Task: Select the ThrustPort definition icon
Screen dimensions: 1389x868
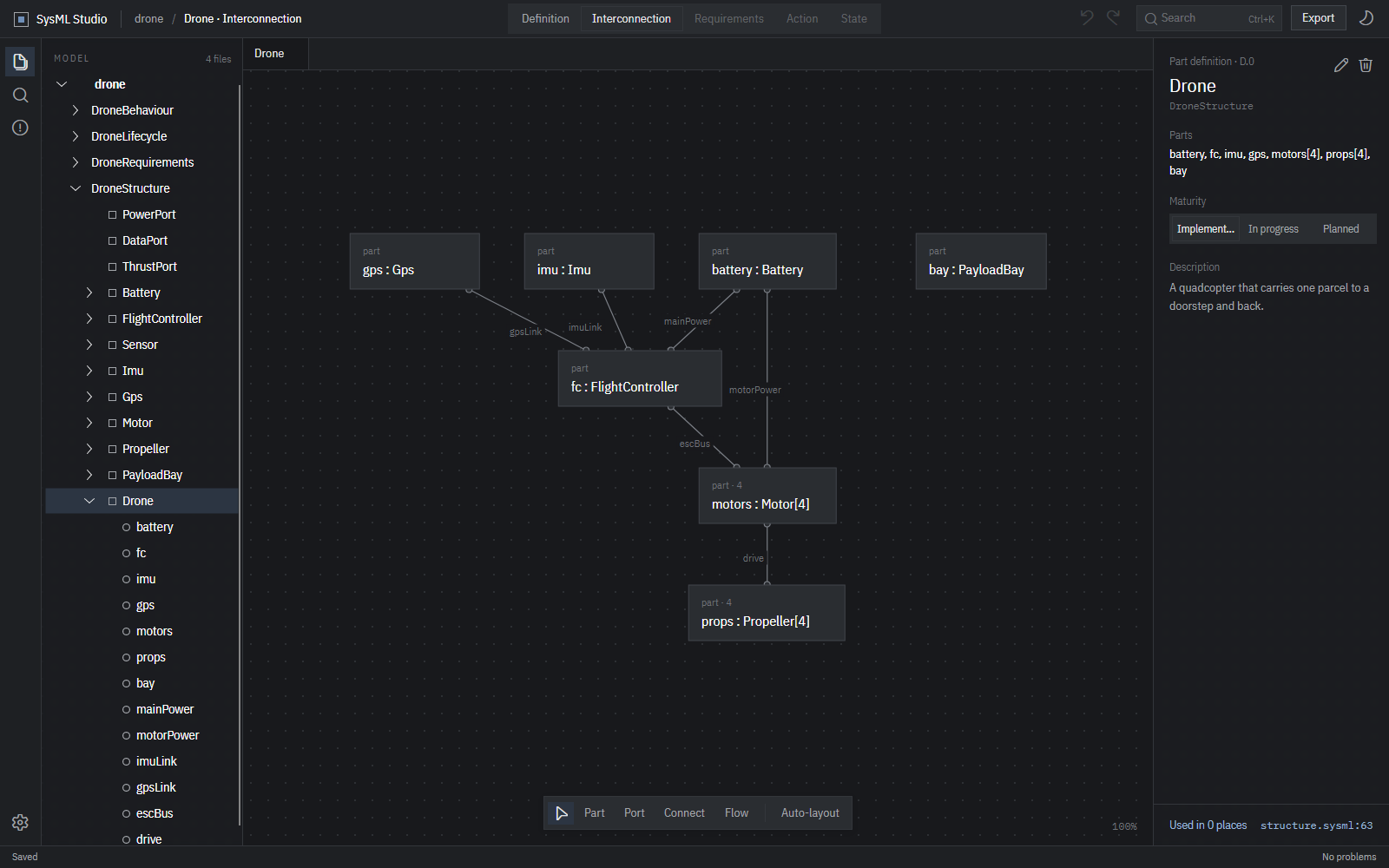Action: [x=112, y=266]
